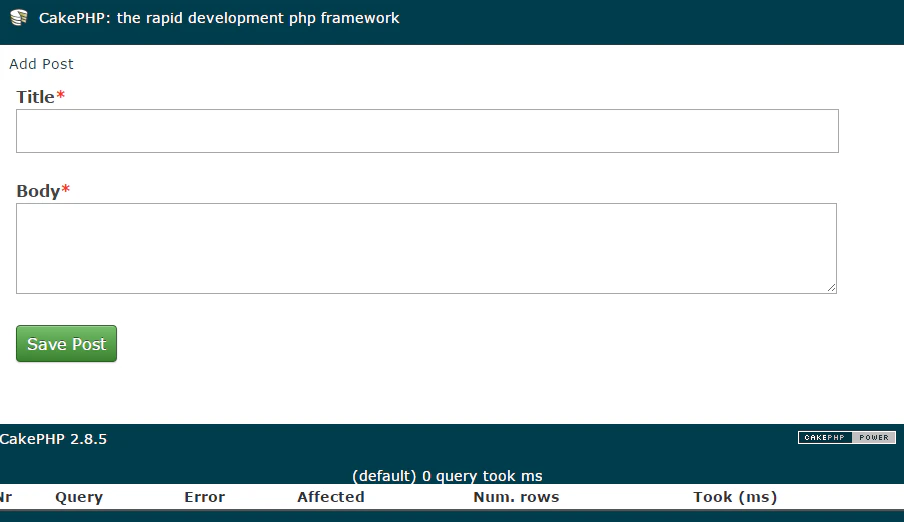This screenshot has height=522, width=904.
Task: Click the Title label
Action: pyautogui.click(x=40, y=97)
